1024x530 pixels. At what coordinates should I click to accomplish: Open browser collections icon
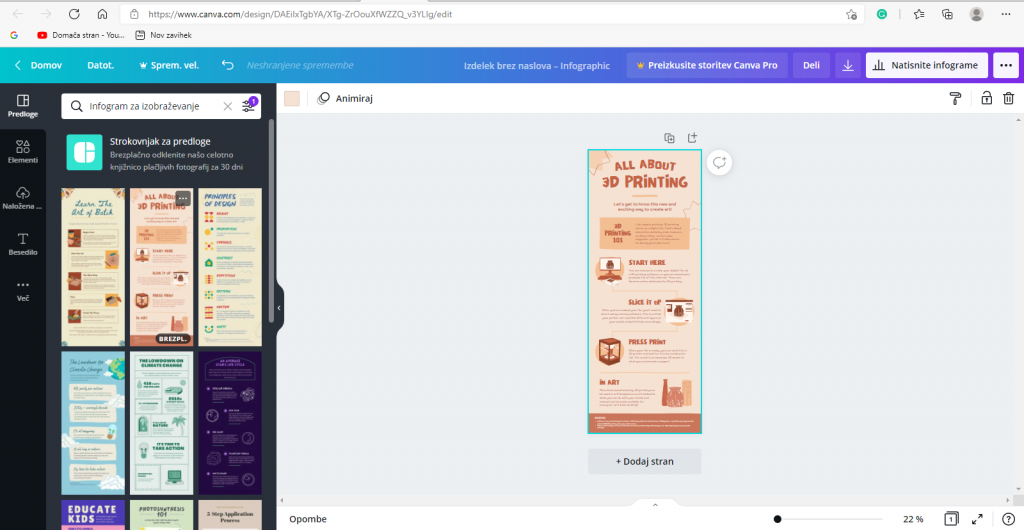(x=948, y=14)
